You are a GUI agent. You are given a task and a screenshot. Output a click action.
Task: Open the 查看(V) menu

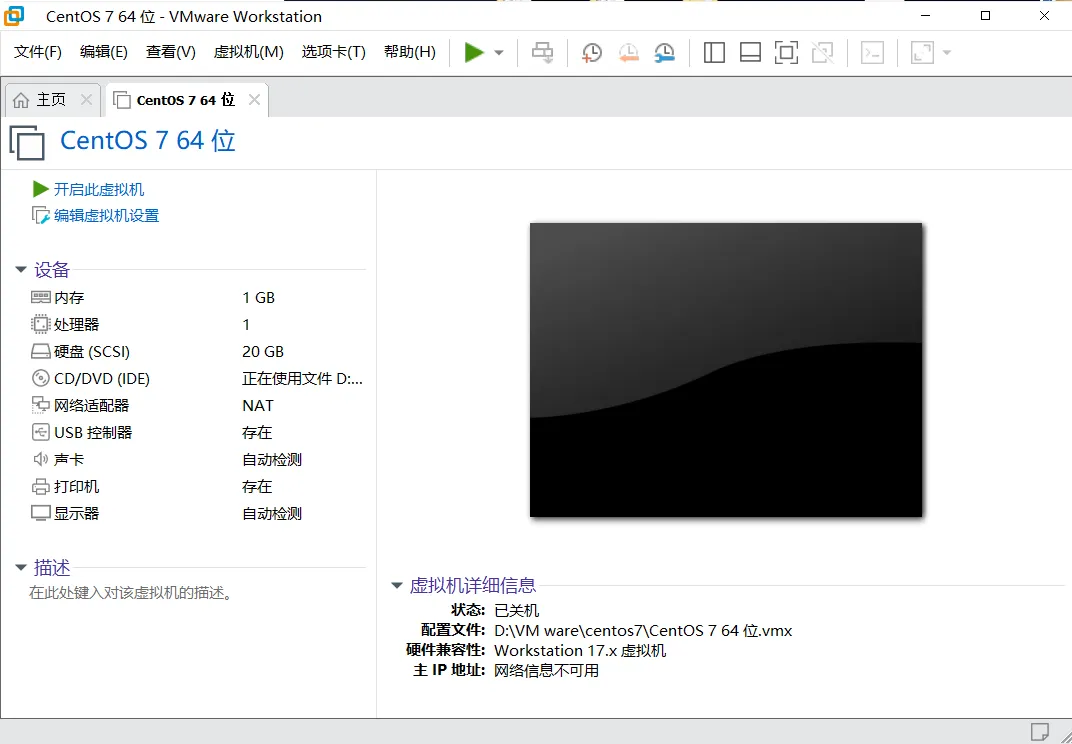point(170,52)
